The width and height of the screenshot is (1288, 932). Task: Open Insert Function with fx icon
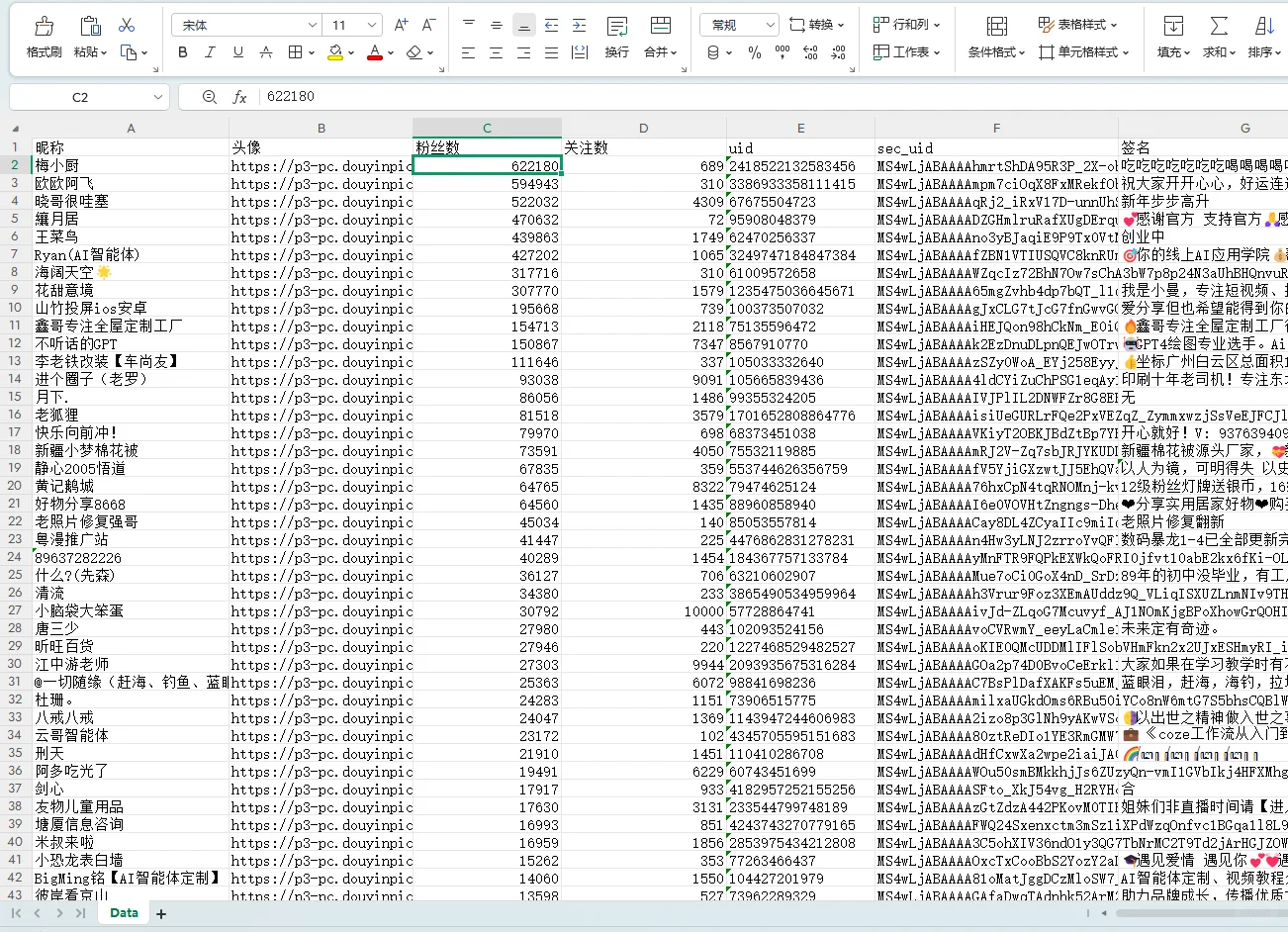tap(239, 97)
